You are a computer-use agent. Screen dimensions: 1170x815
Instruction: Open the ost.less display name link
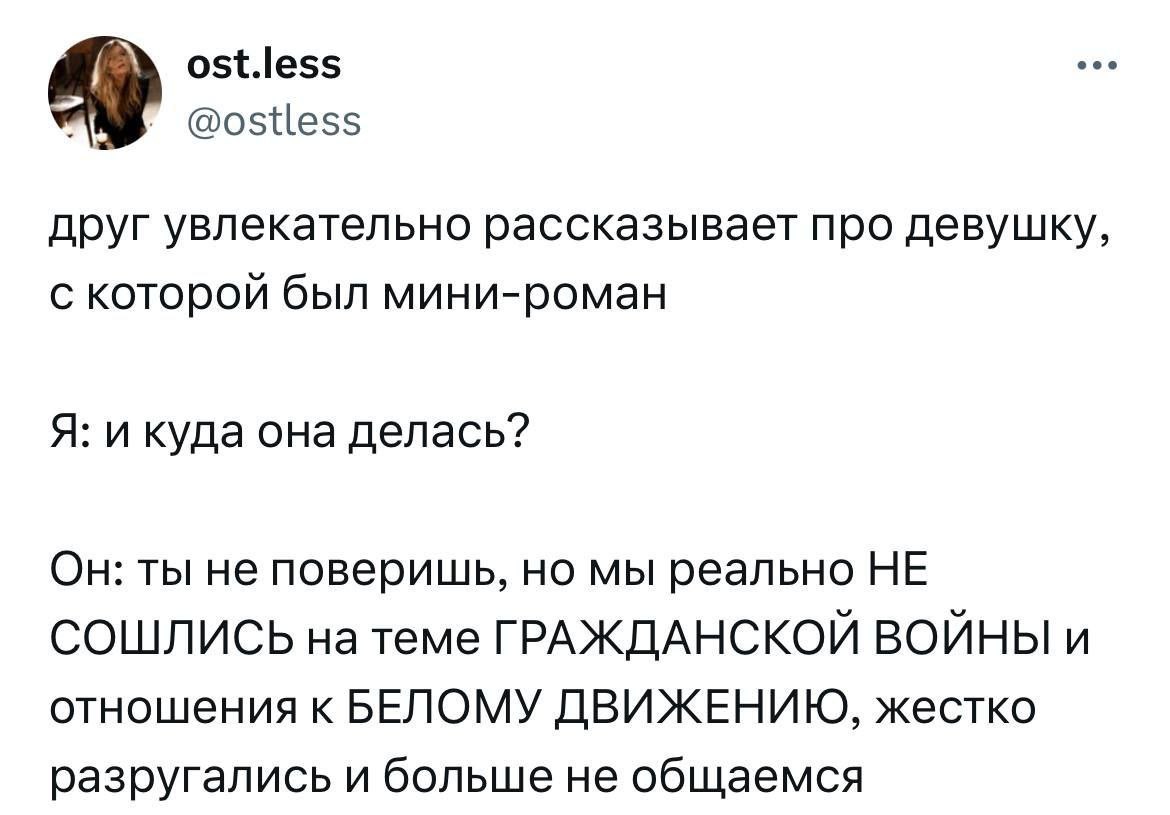click(264, 65)
